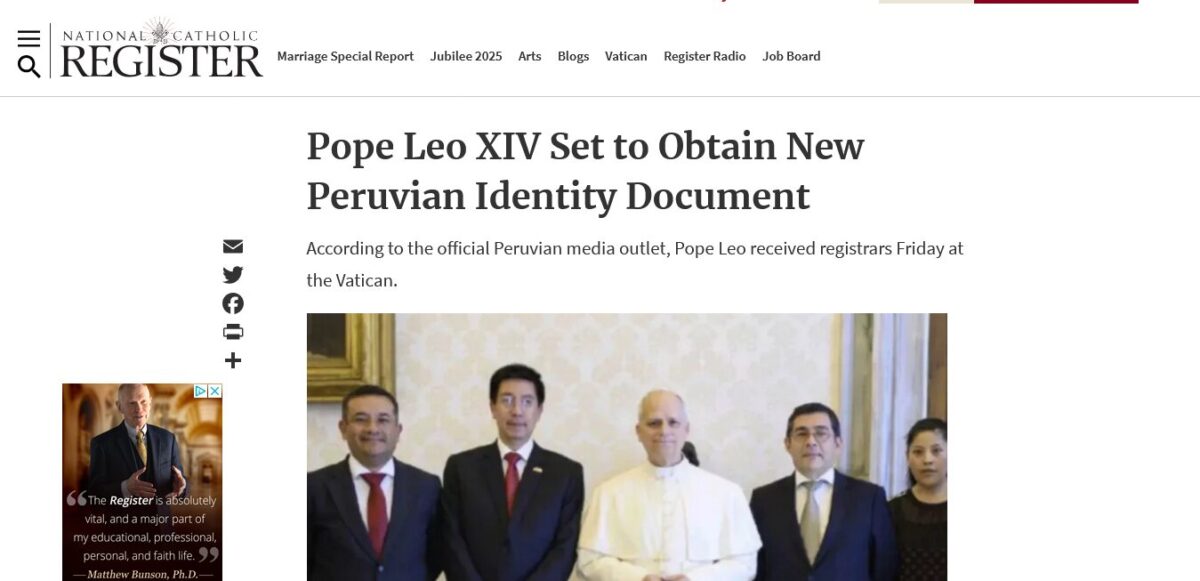Click the dark red button at top
This screenshot has height=581, width=1200.
pos(1056,2)
